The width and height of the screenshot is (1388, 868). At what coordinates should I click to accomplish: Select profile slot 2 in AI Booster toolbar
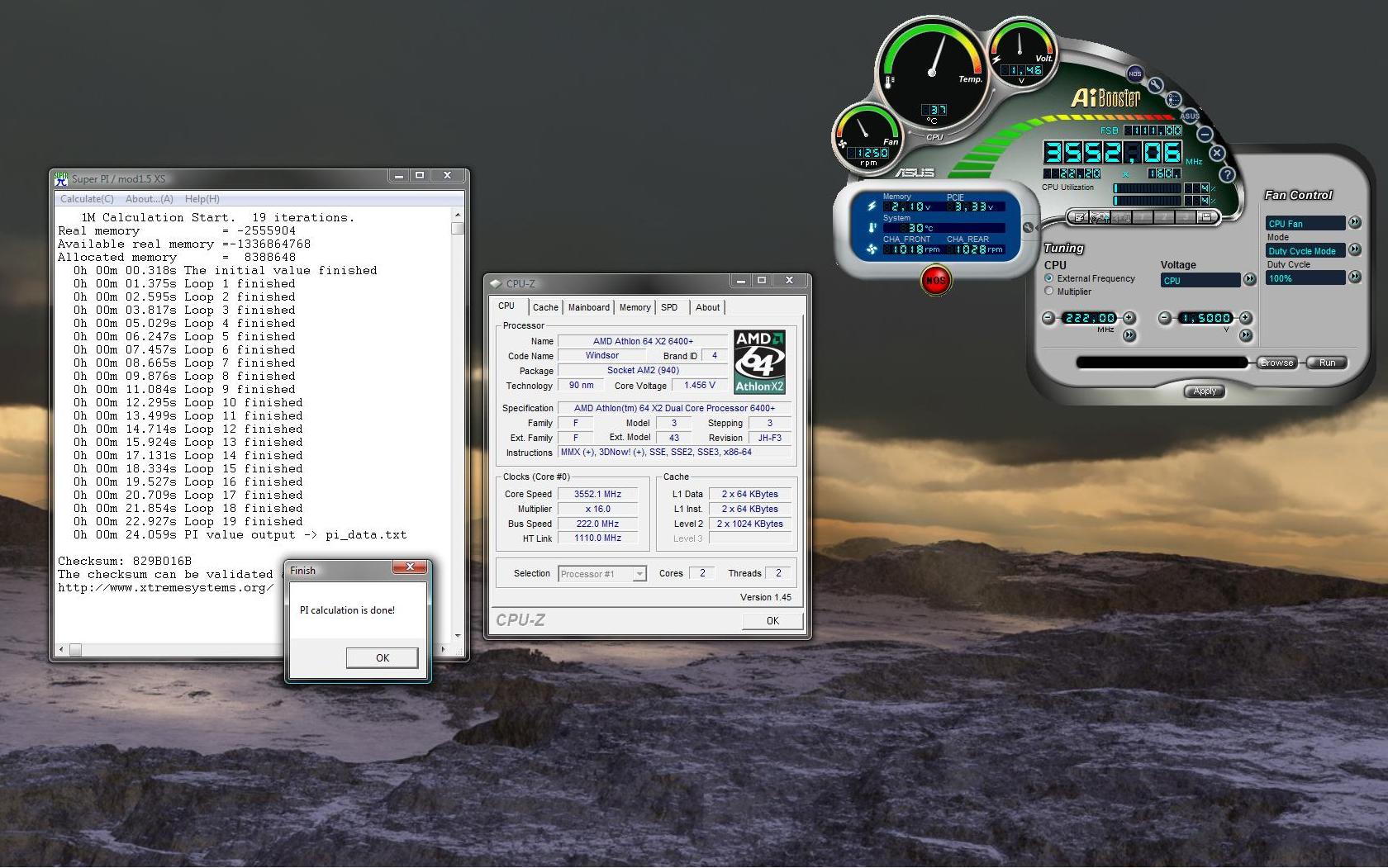point(1164,217)
